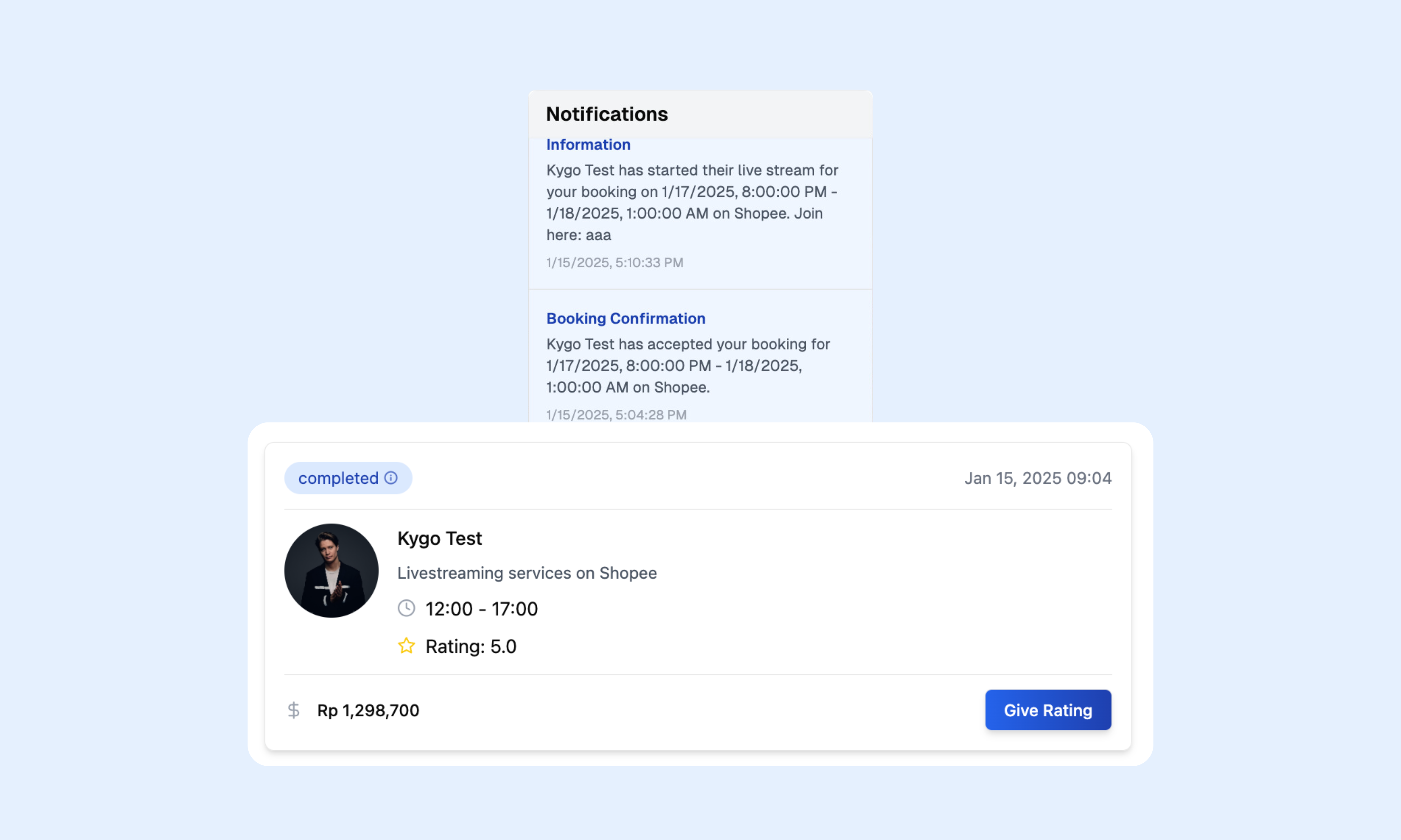Open the Booking Confirmation notification title
The width and height of the screenshot is (1401, 840).
coord(626,319)
